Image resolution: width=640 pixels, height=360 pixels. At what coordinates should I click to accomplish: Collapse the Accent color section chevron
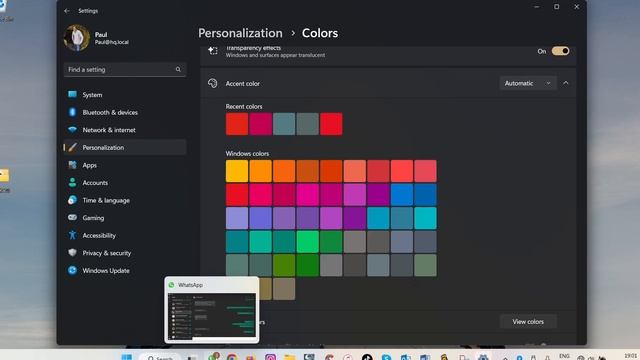[x=566, y=83]
